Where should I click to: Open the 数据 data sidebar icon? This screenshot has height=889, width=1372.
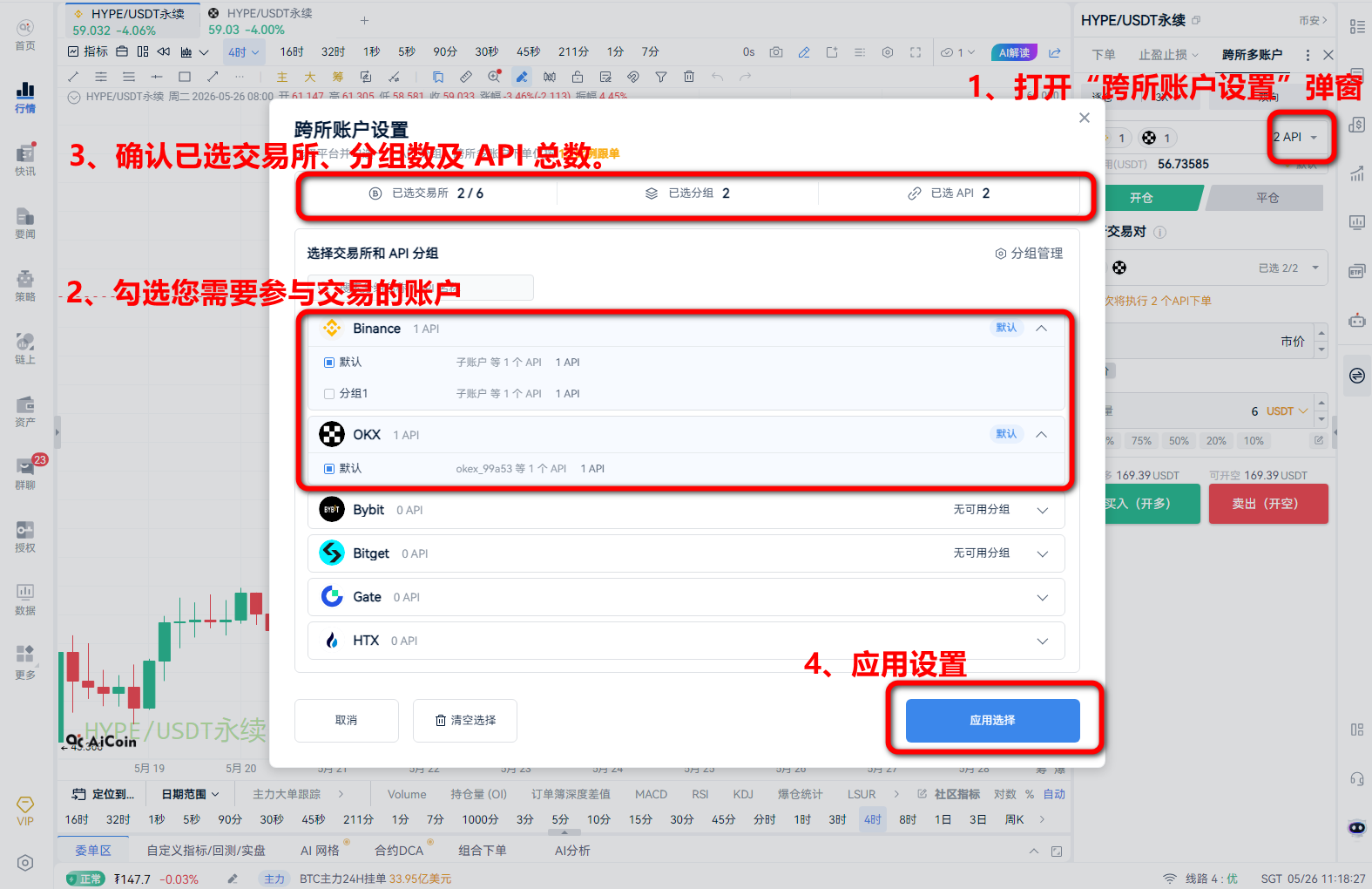tap(25, 600)
